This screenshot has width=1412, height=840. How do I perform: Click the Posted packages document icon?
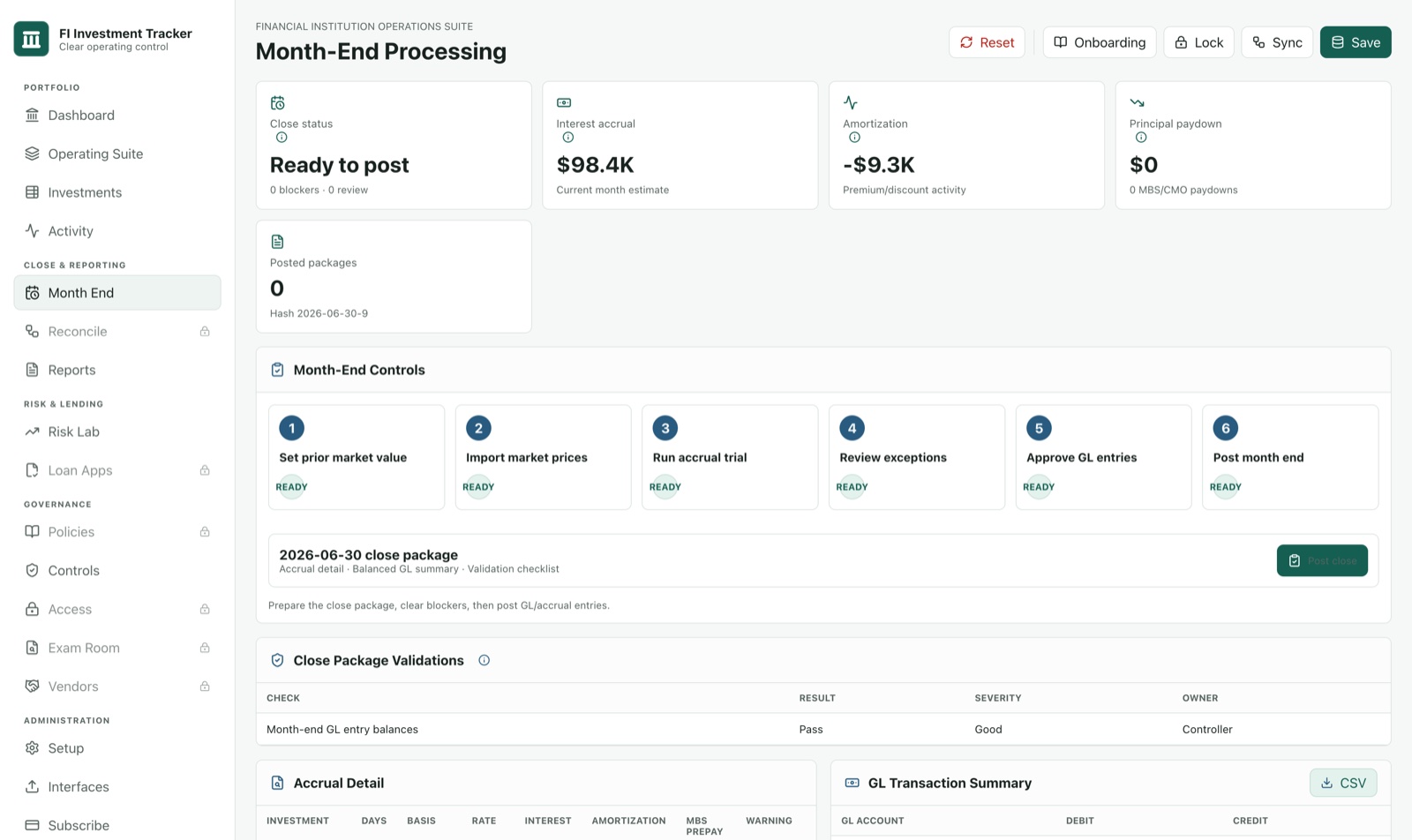click(x=277, y=242)
